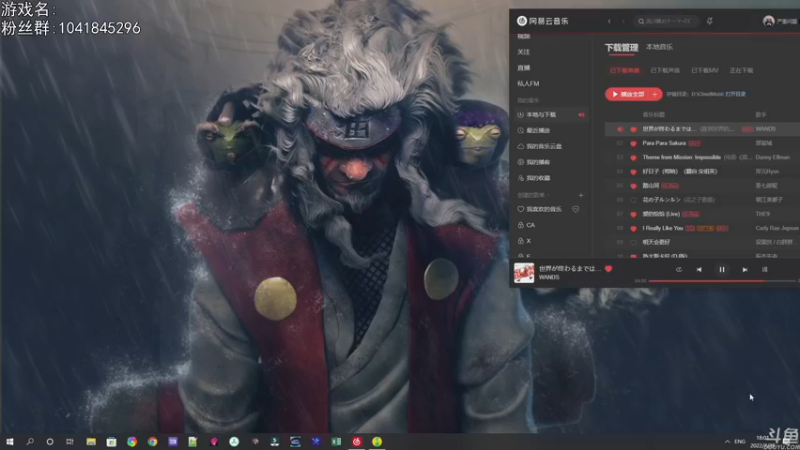Select the I Really Like You song title
The width and height of the screenshot is (800, 450).
(663, 228)
